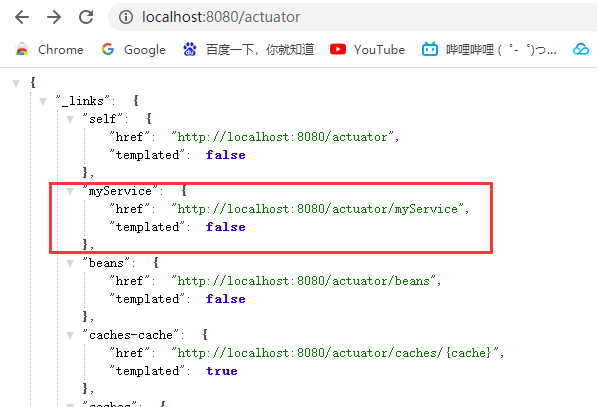Click the Bilibili TV icon
This screenshot has height=407, width=597.
(430, 49)
